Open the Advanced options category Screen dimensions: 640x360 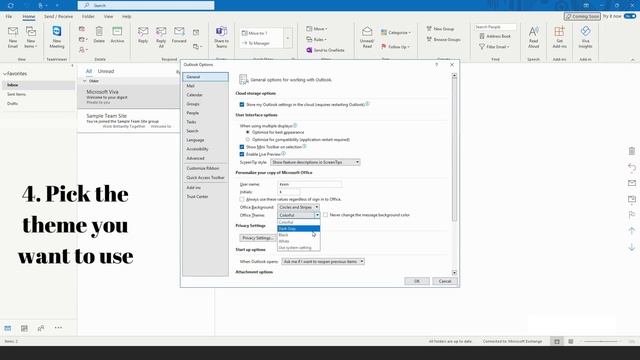pos(205,158)
